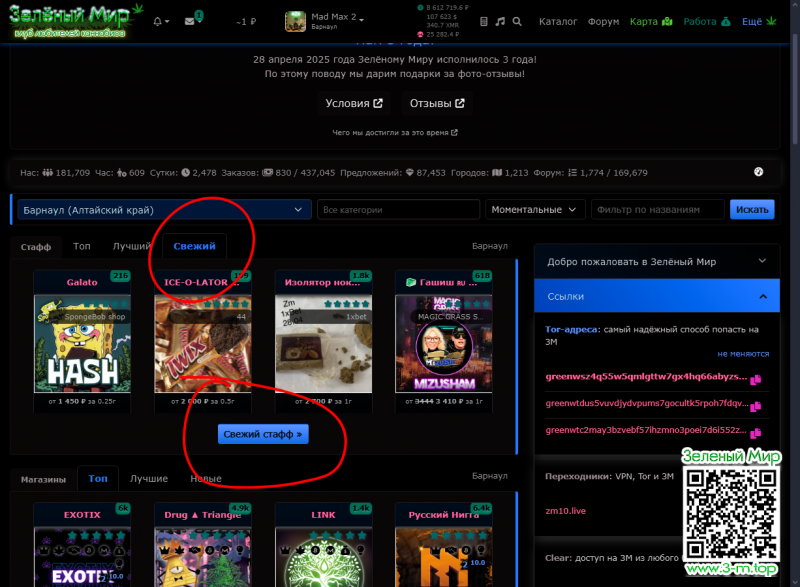This screenshot has width=800, height=587.
Task: Open the Моментальные dropdown
Action: pyautogui.click(x=535, y=210)
